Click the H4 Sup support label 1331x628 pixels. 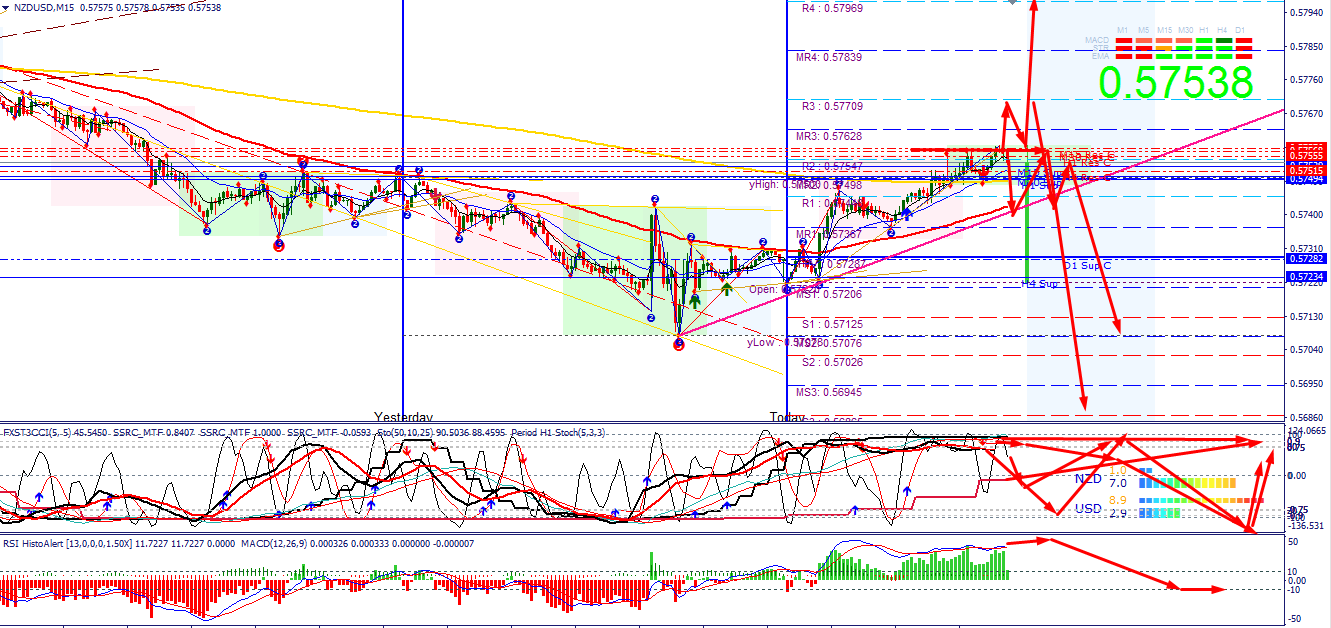[1040, 284]
